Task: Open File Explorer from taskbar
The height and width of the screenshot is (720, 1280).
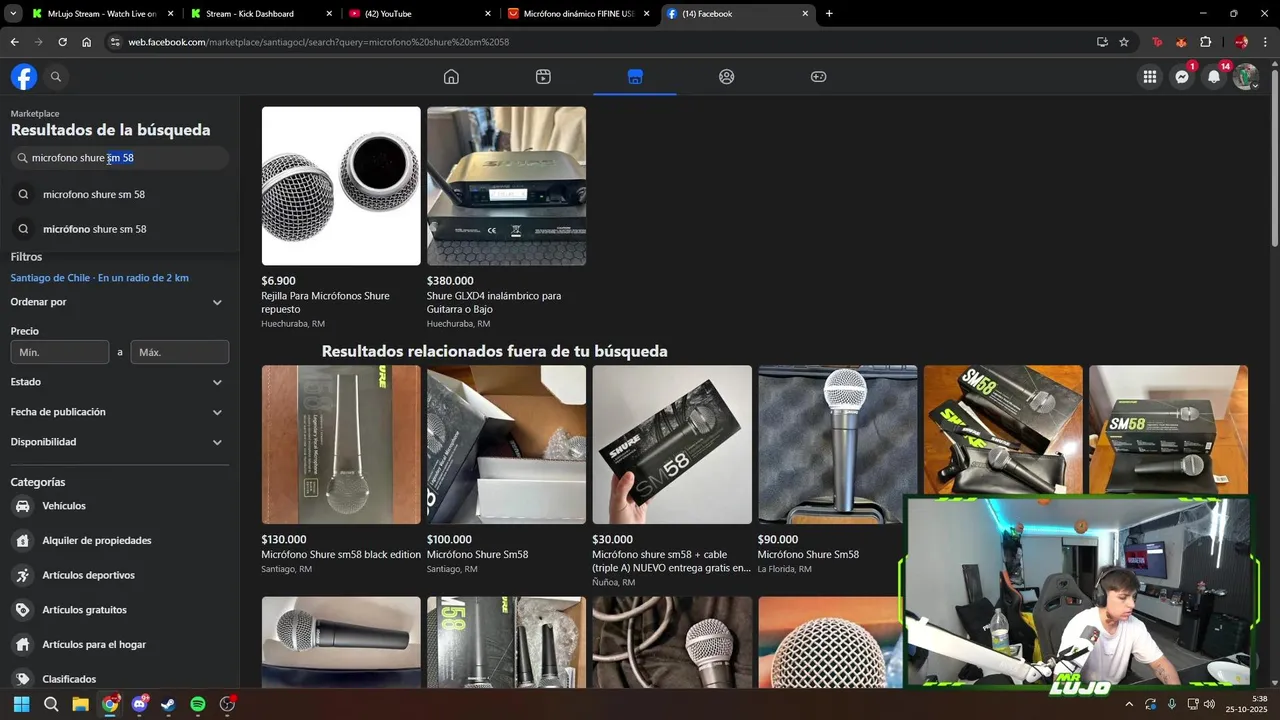Action: click(x=80, y=704)
